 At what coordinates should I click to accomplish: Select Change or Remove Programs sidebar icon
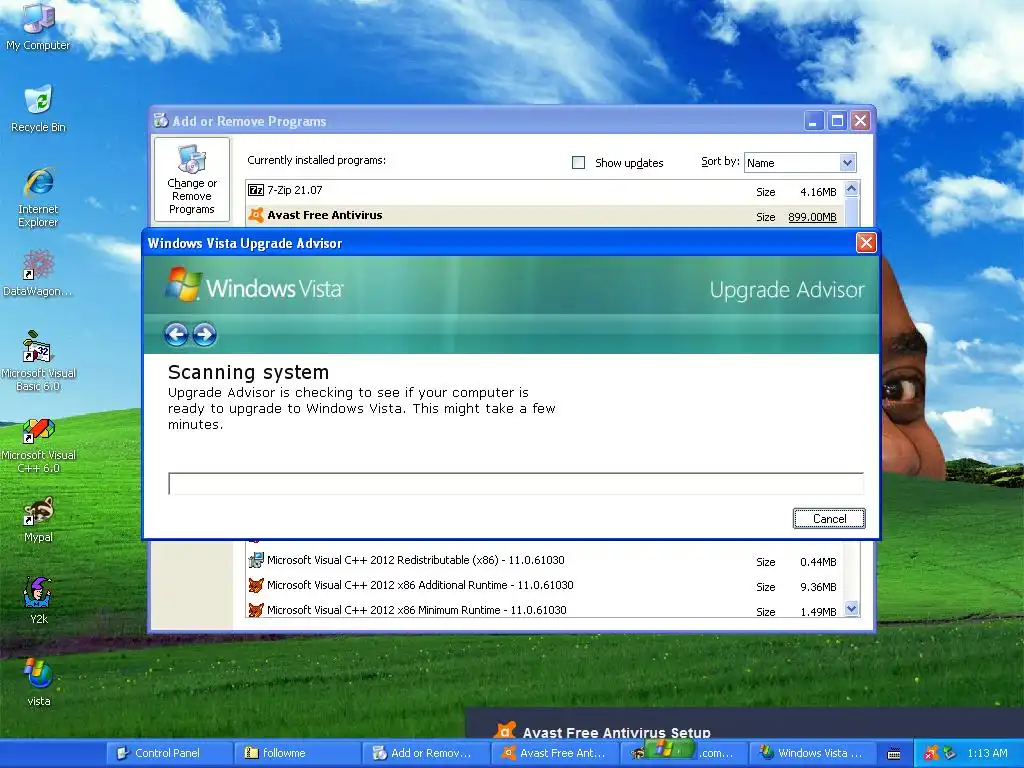tap(191, 179)
